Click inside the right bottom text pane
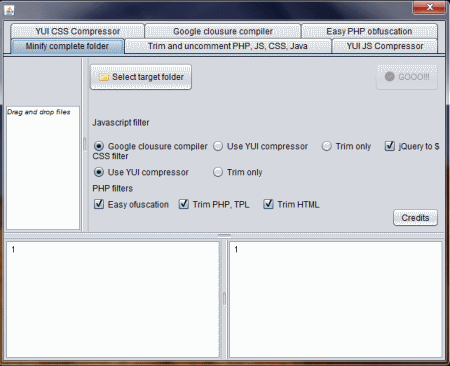The image size is (450, 366). click(336, 300)
